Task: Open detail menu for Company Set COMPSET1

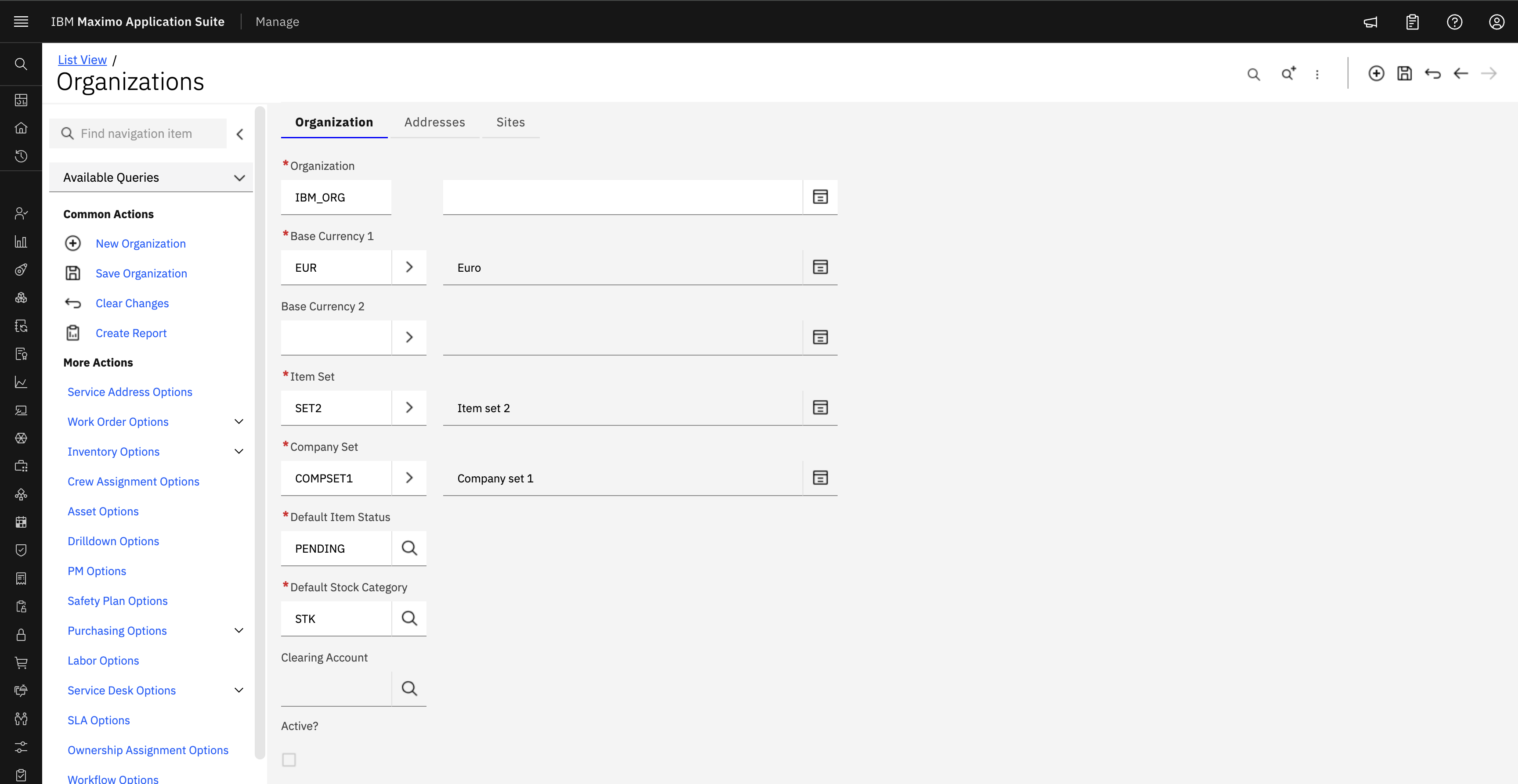Action: click(x=409, y=478)
